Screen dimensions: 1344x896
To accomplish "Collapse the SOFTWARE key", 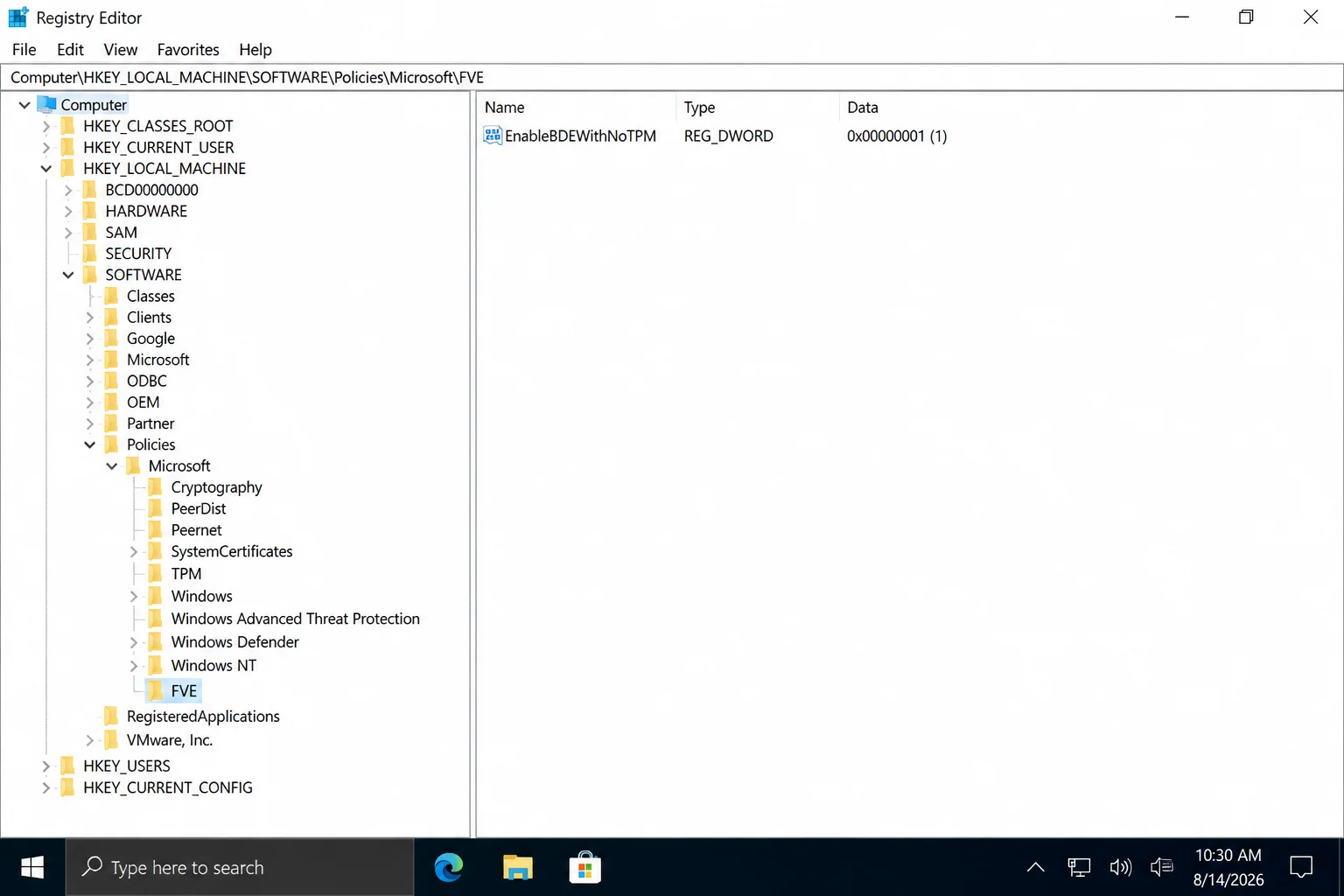I will (68, 275).
